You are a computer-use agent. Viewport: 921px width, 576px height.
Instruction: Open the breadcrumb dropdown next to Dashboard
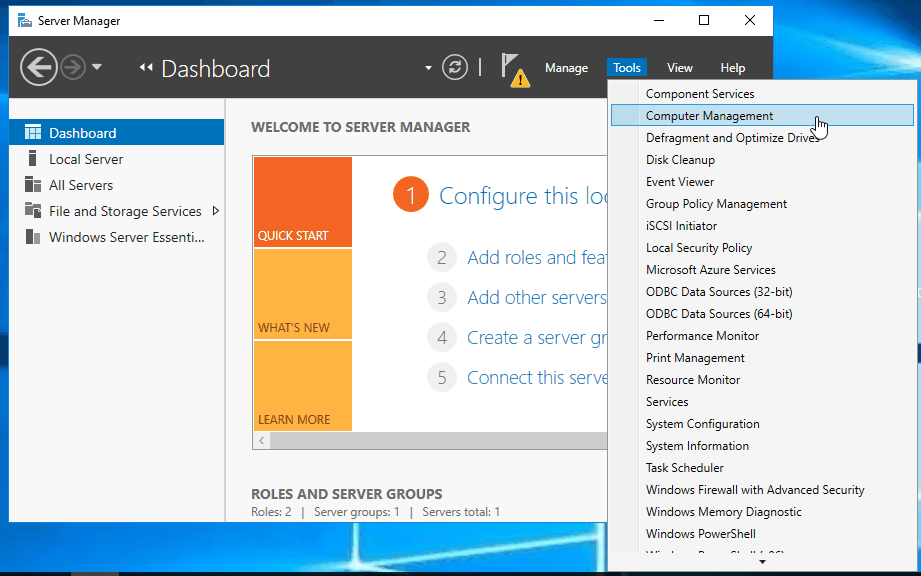click(x=428, y=67)
